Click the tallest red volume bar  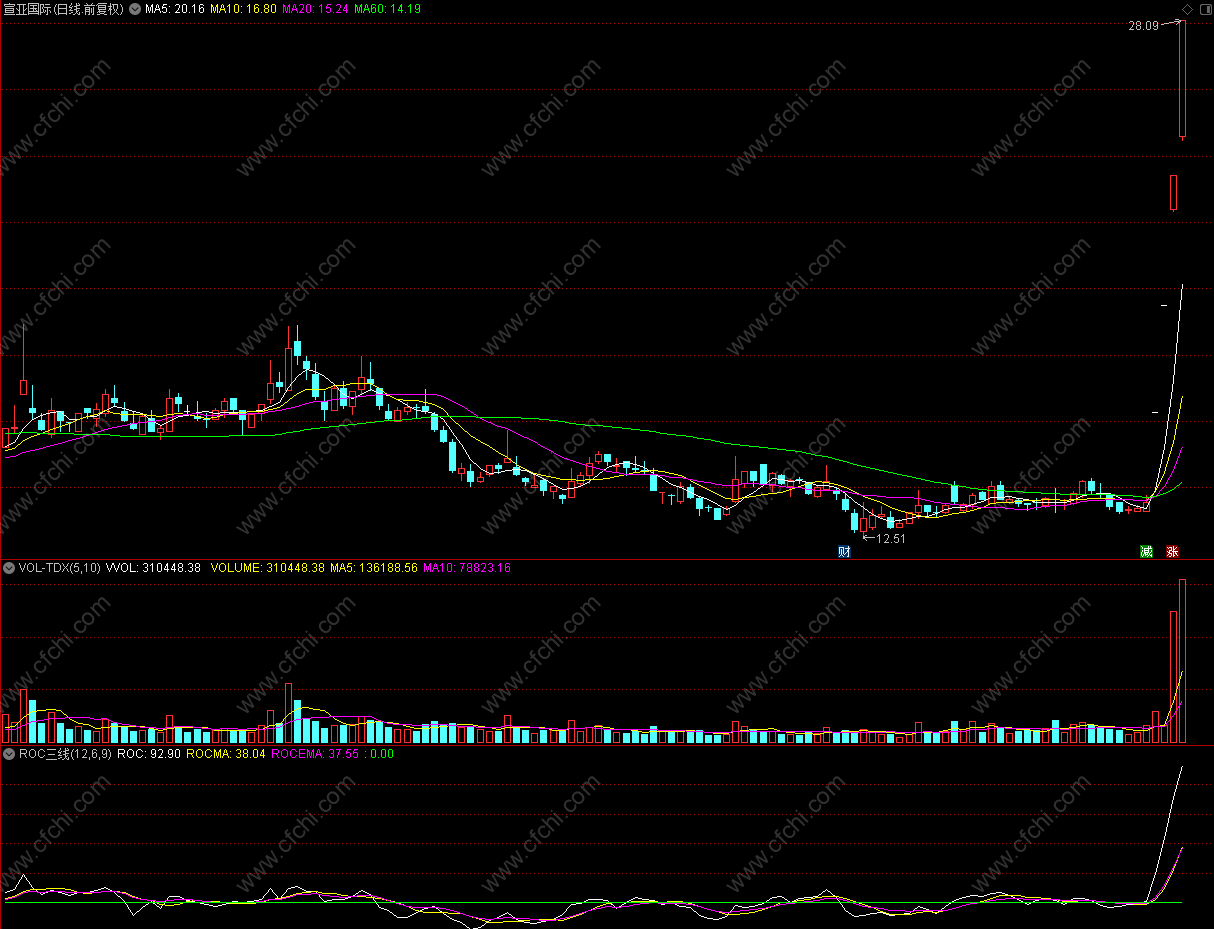[x=1183, y=661]
